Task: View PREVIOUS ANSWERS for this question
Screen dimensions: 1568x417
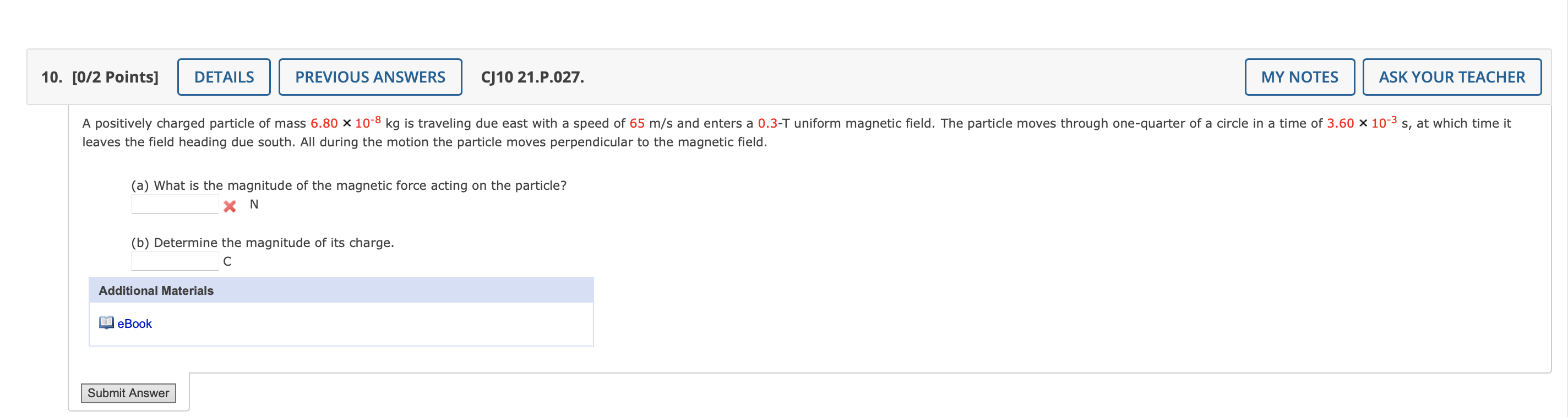Action: click(369, 76)
